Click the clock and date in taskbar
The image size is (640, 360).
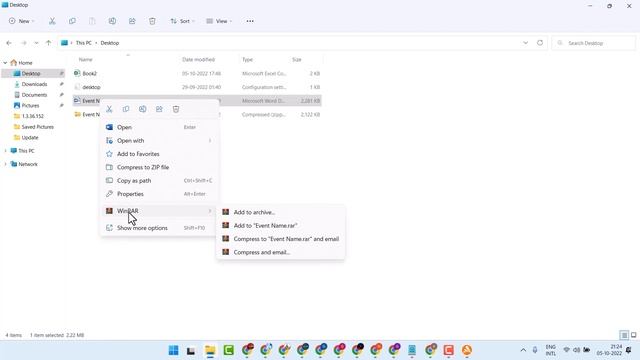(609, 350)
